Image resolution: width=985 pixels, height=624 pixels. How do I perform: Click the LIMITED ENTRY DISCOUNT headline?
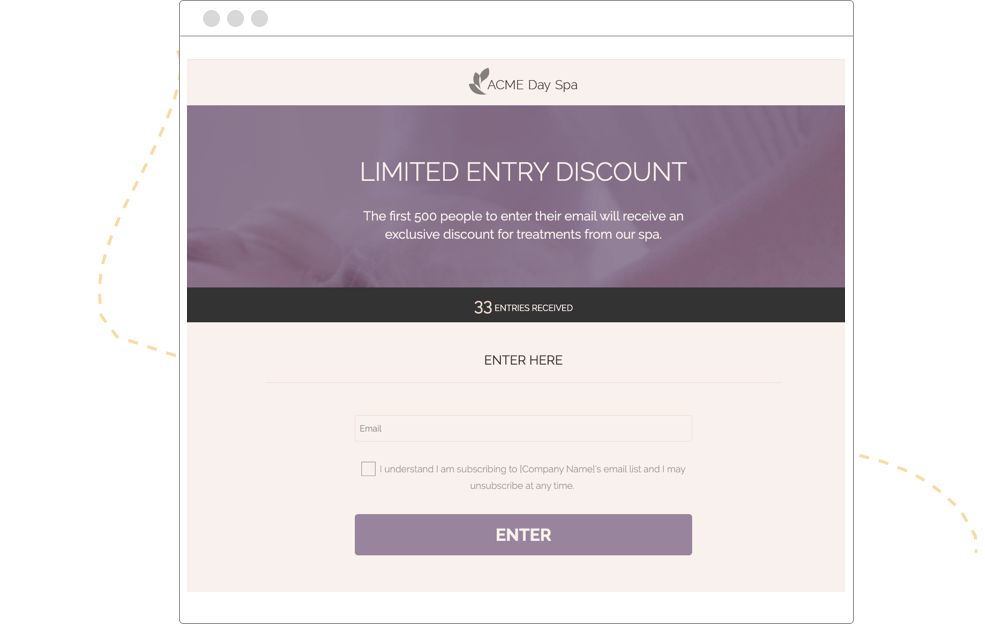point(523,172)
